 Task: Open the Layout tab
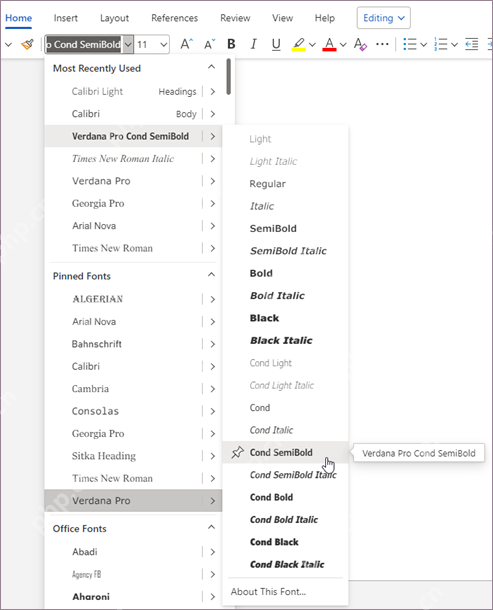click(114, 18)
